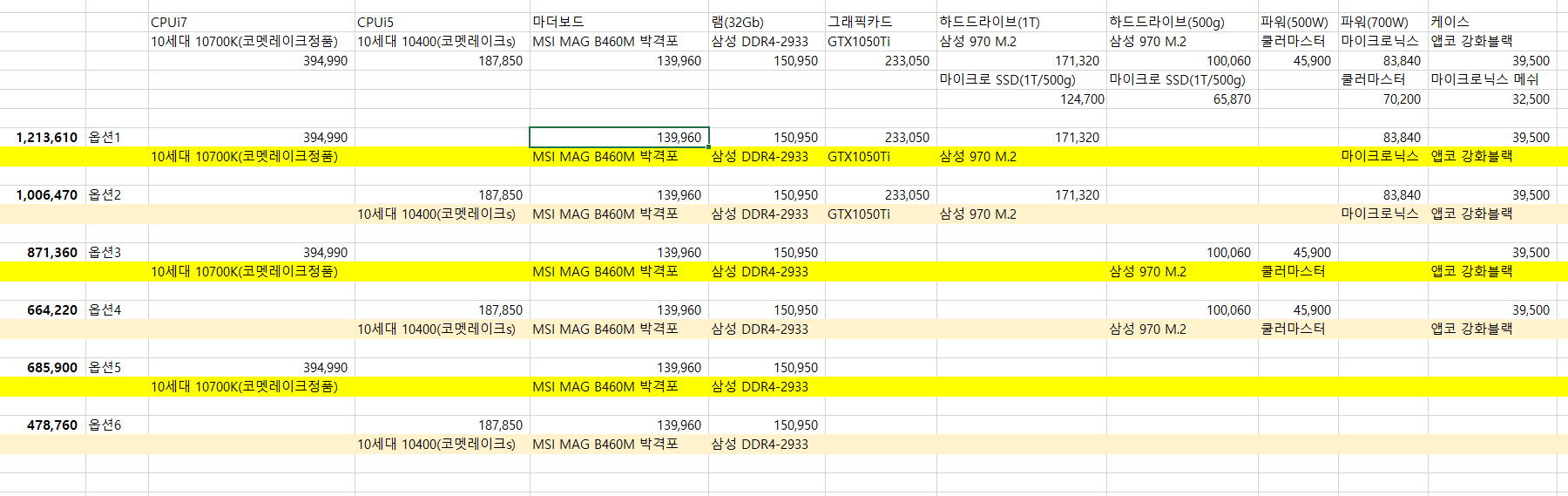This screenshot has width=1568, height=496.
Task: Select the 233,050 cell in 옵션1 row
Action: 881,137
